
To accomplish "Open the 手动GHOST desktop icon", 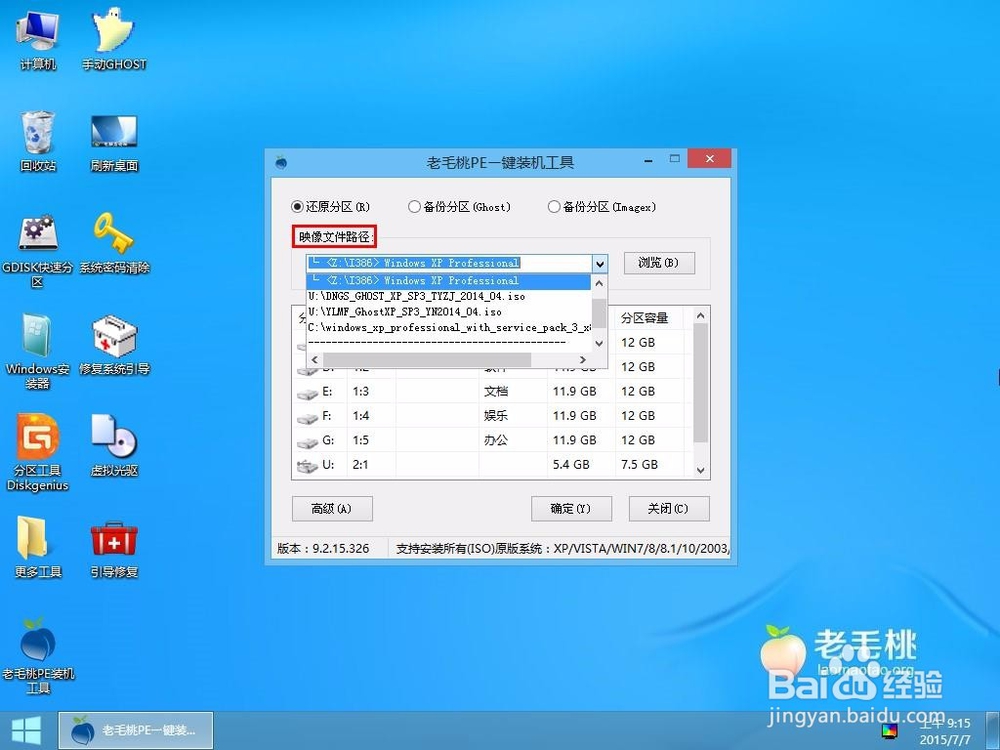I will pyautogui.click(x=114, y=38).
